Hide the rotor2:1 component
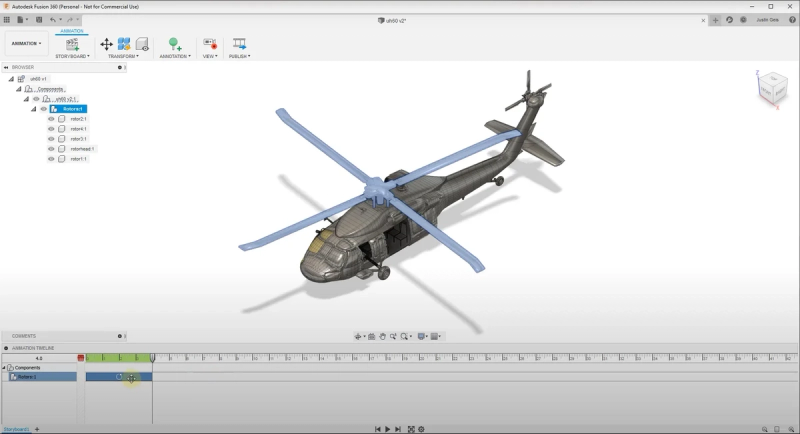Screen dimensions: 800x434 pos(51,119)
